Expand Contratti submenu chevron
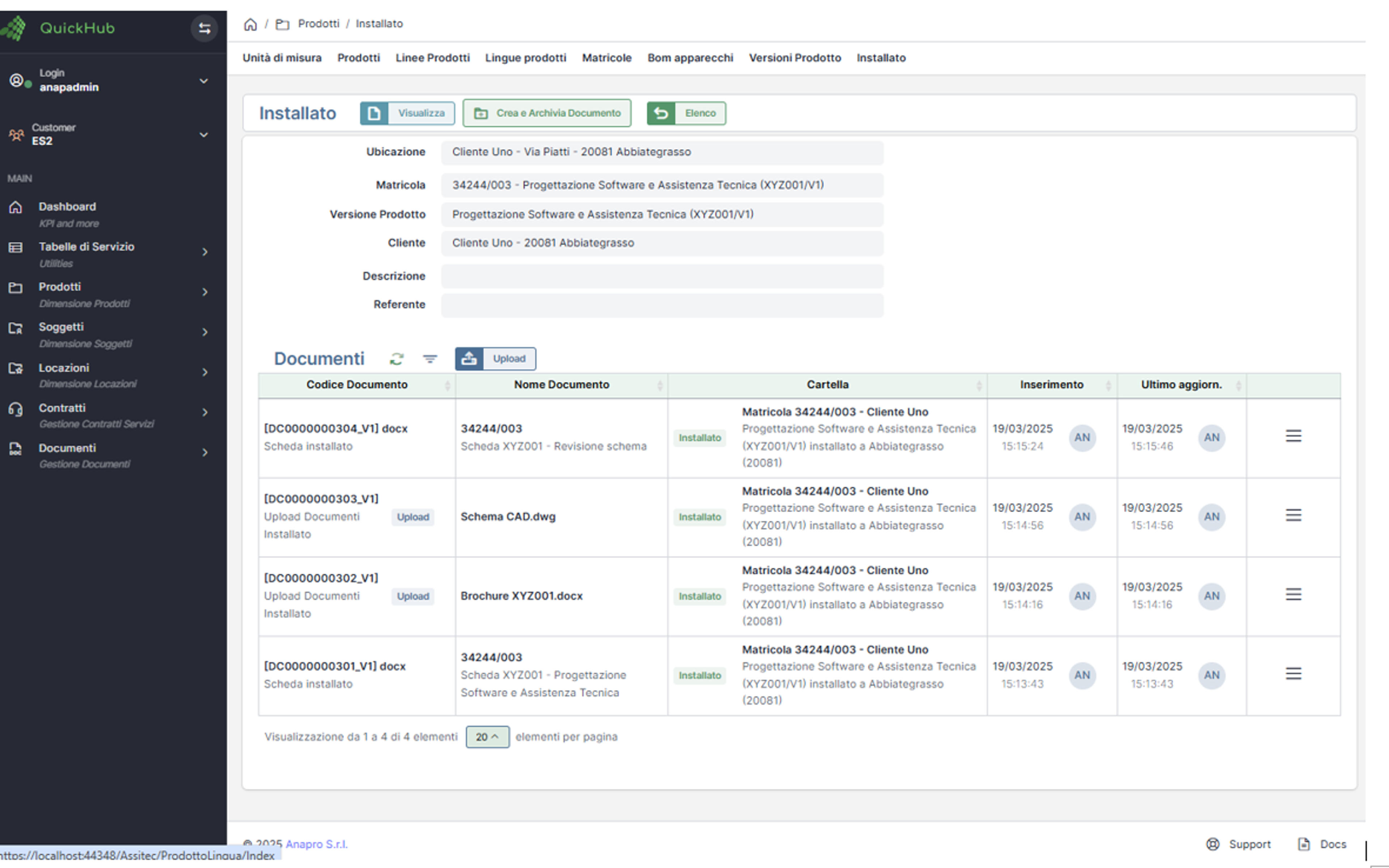The height and width of the screenshot is (868, 1389). coord(205,413)
